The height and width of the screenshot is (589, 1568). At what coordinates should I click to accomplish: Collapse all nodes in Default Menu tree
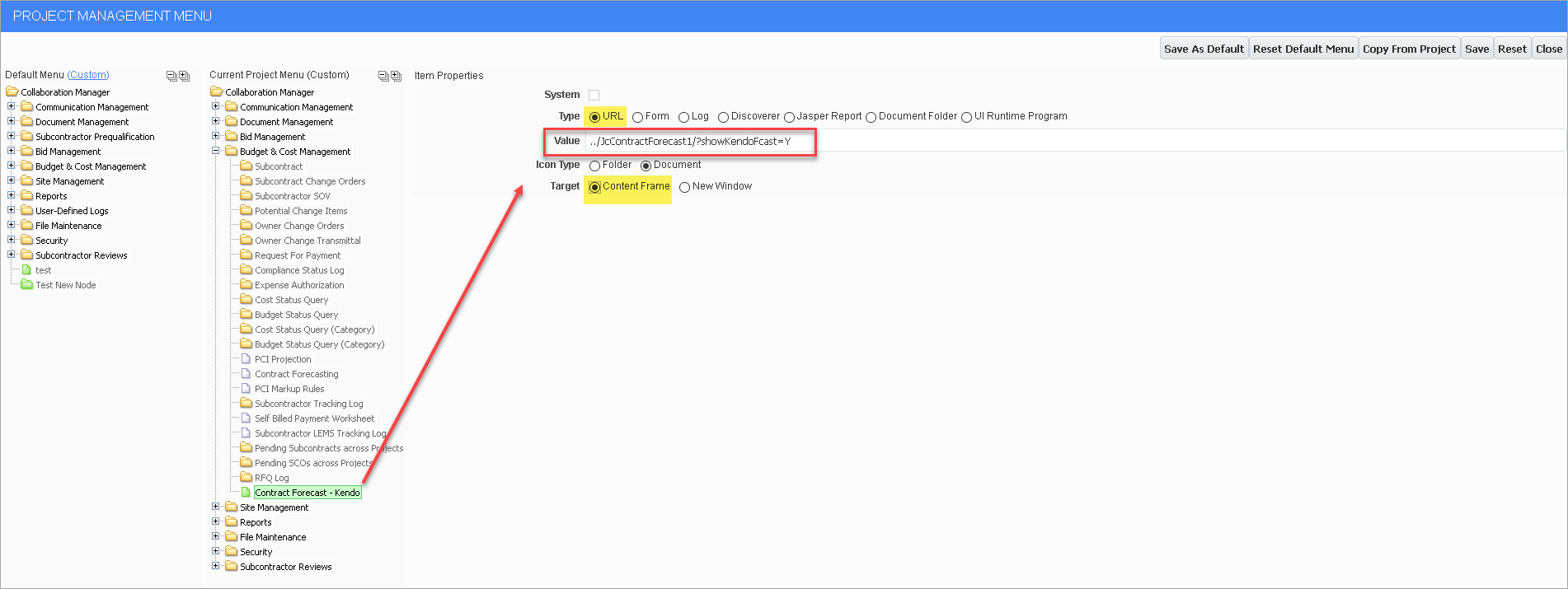171,76
